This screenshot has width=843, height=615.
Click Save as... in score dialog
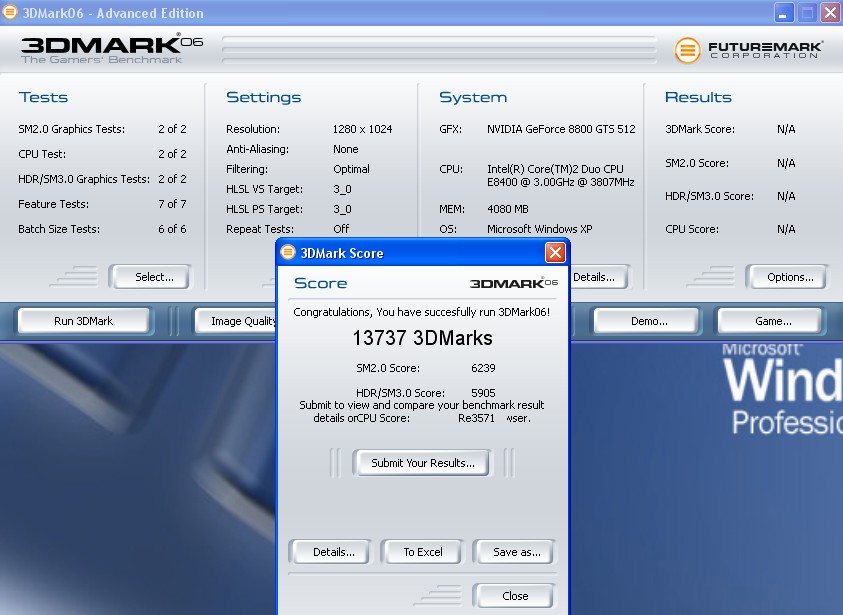[514, 552]
